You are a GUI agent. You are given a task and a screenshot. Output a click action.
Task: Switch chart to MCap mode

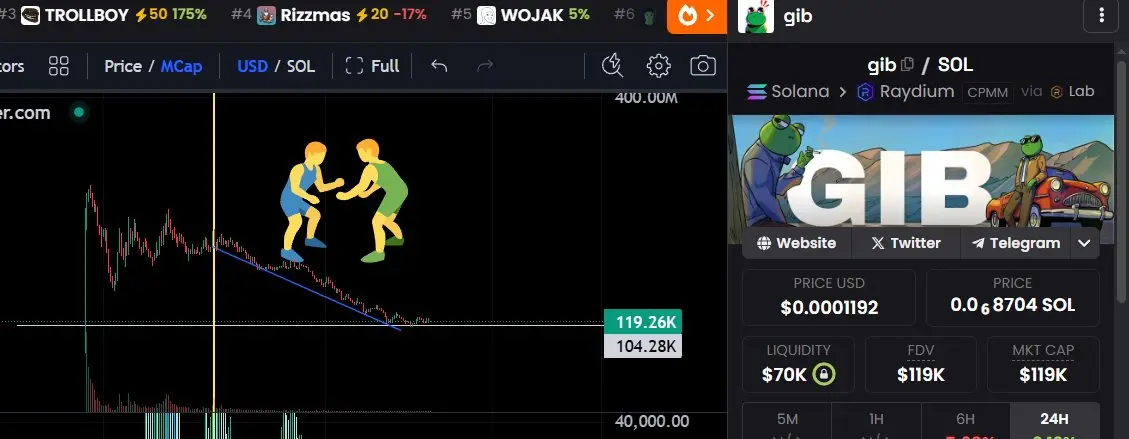(x=181, y=66)
